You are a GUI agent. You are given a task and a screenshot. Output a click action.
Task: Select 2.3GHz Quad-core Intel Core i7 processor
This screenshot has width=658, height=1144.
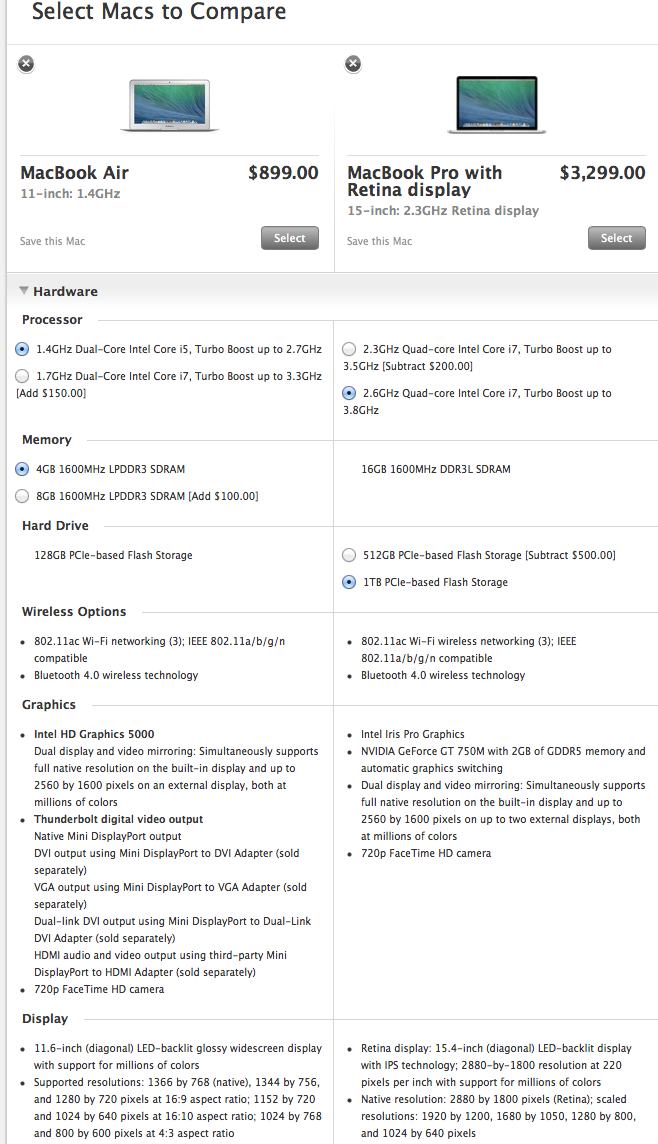(x=349, y=349)
